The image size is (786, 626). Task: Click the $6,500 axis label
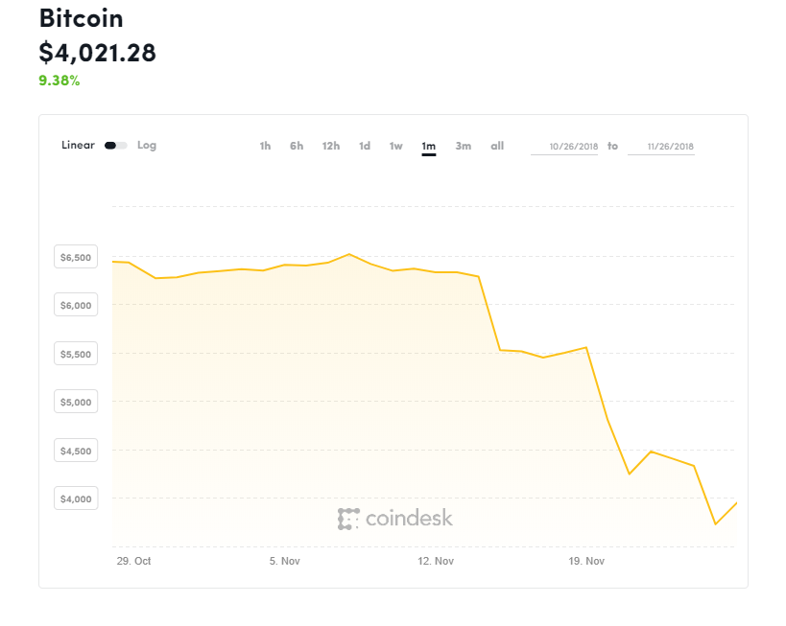[76, 257]
